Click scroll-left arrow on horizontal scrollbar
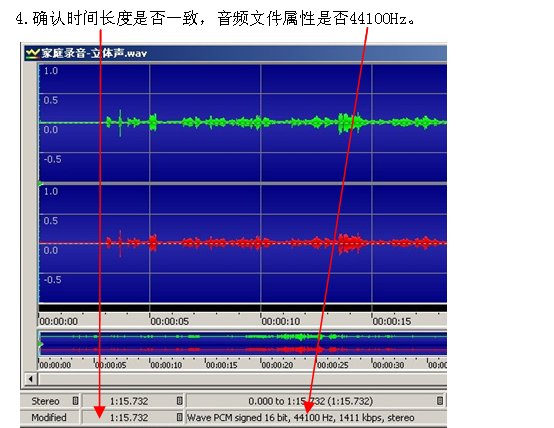 (x=31, y=379)
